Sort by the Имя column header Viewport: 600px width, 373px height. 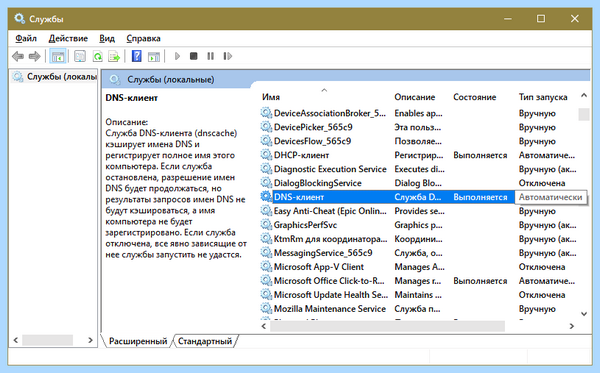click(x=271, y=97)
